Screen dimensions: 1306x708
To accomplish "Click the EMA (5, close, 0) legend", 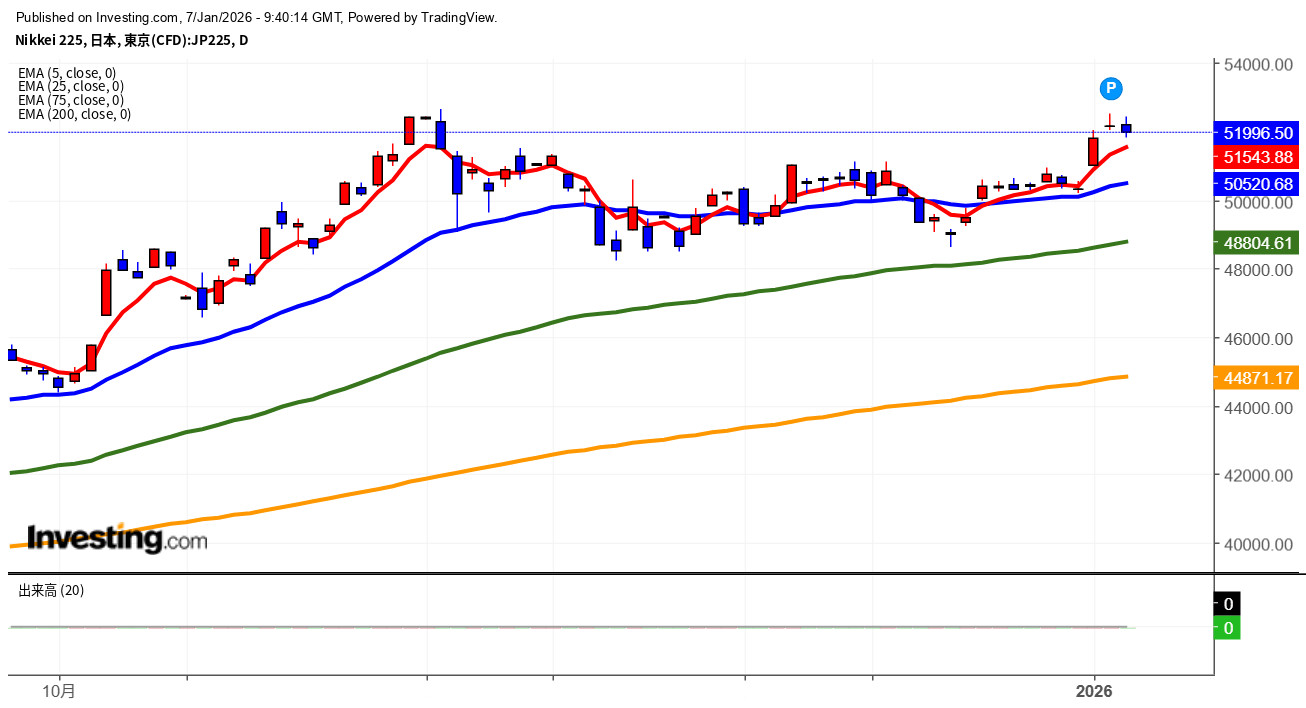I will pyautogui.click(x=67, y=72).
